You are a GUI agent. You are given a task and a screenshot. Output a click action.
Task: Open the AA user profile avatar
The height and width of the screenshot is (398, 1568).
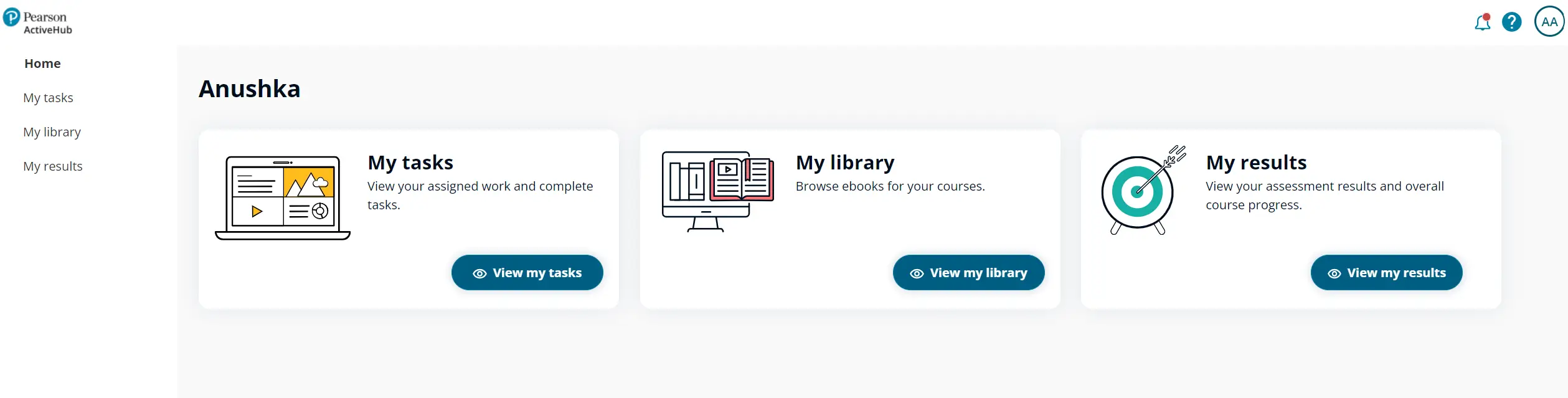pyautogui.click(x=1549, y=22)
